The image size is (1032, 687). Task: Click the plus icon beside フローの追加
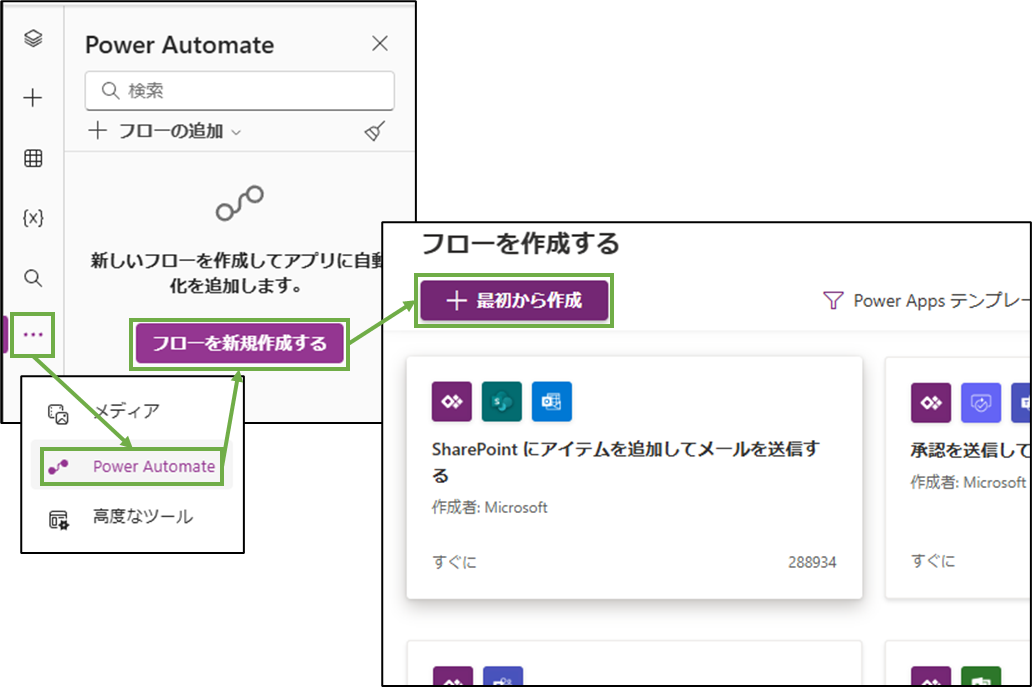97,130
